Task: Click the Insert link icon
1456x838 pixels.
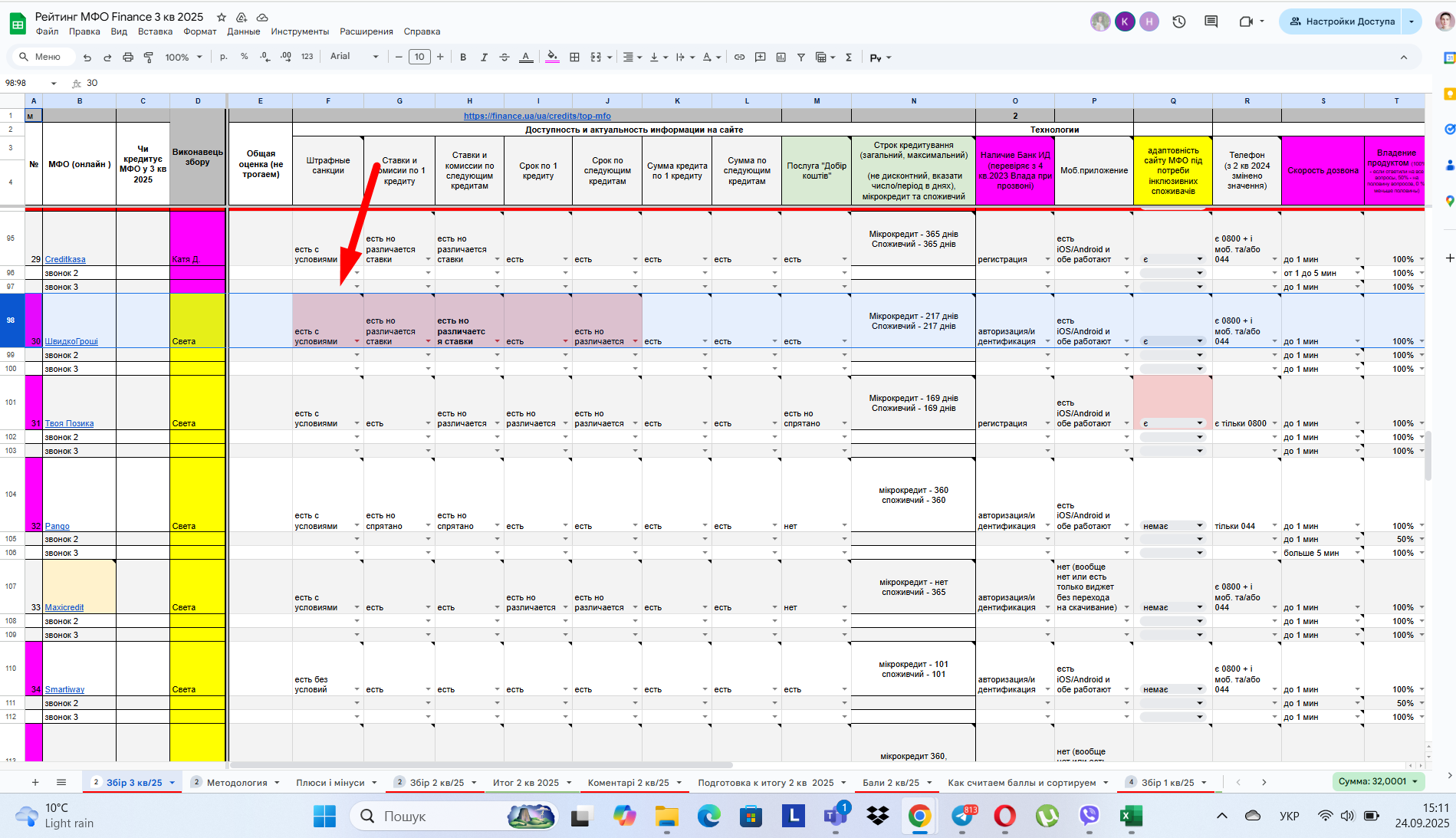Action: click(x=739, y=58)
